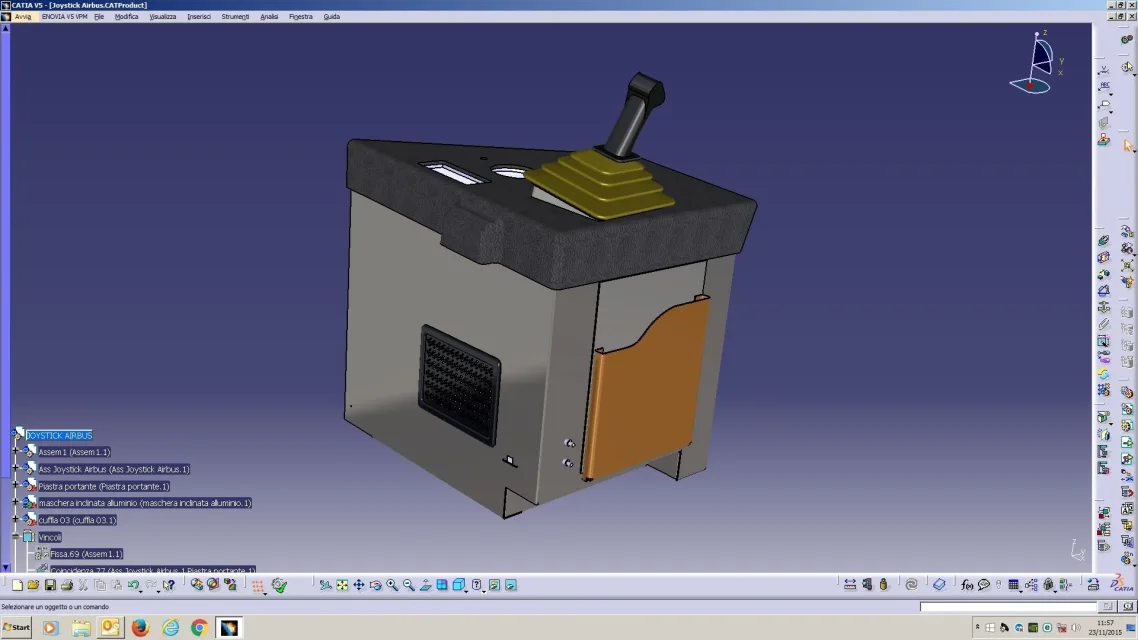This screenshot has width=1138, height=640.
Task: Expand the Assem1 (Assem1.1) tree node
Action: pos(16,452)
